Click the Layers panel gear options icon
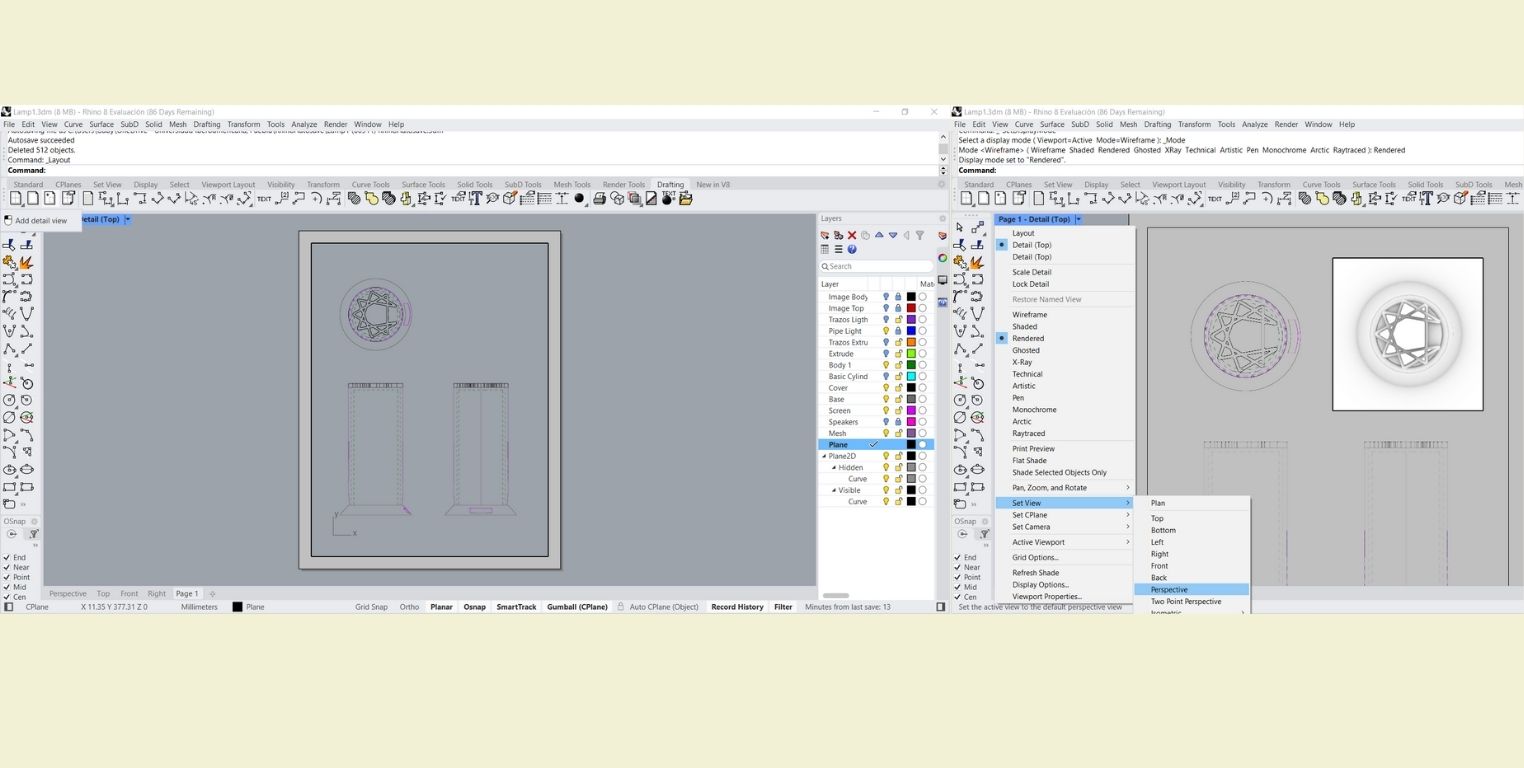The height and width of the screenshot is (768, 1524). point(942,218)
